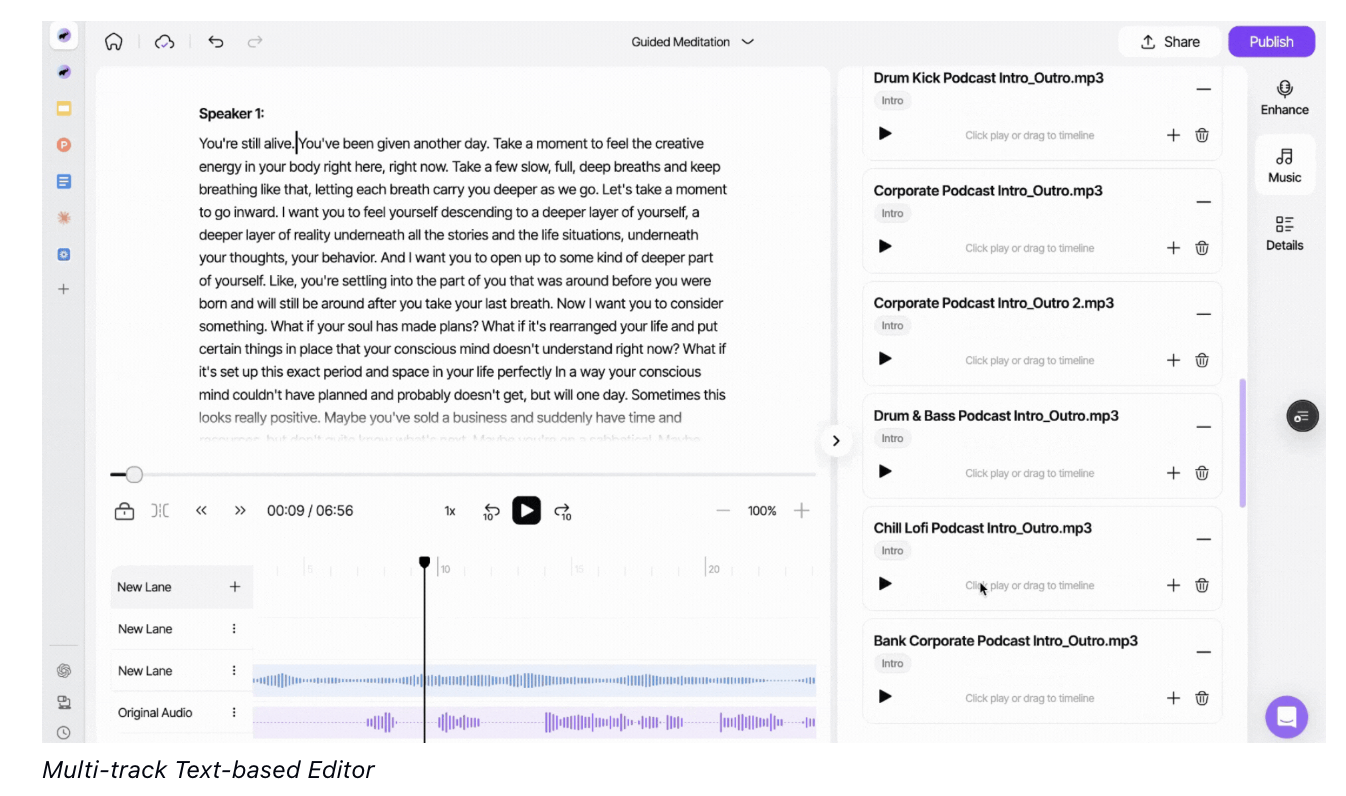The image size is (1346, 796).
Task: Add Chill Lofi Podcast track to timeline
Action: click(x=1173, y=585)
